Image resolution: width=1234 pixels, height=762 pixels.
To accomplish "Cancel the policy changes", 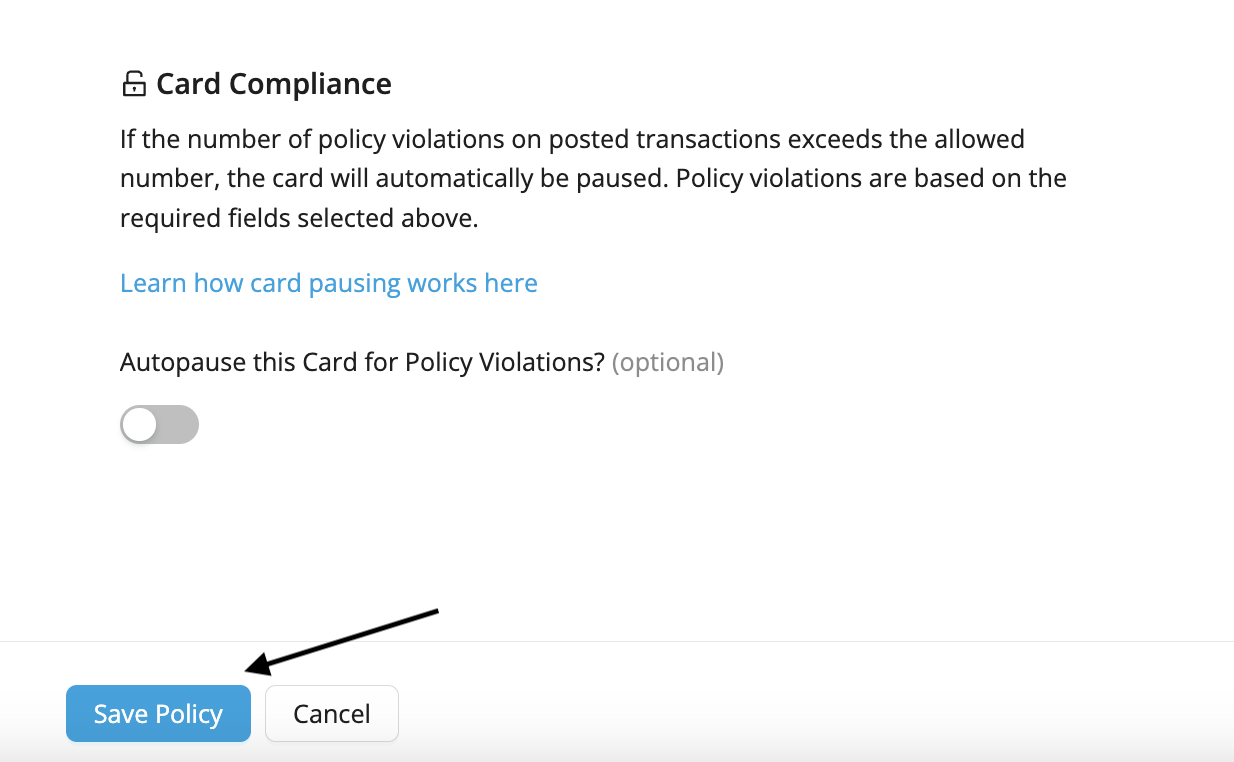I will pos(332,714).
